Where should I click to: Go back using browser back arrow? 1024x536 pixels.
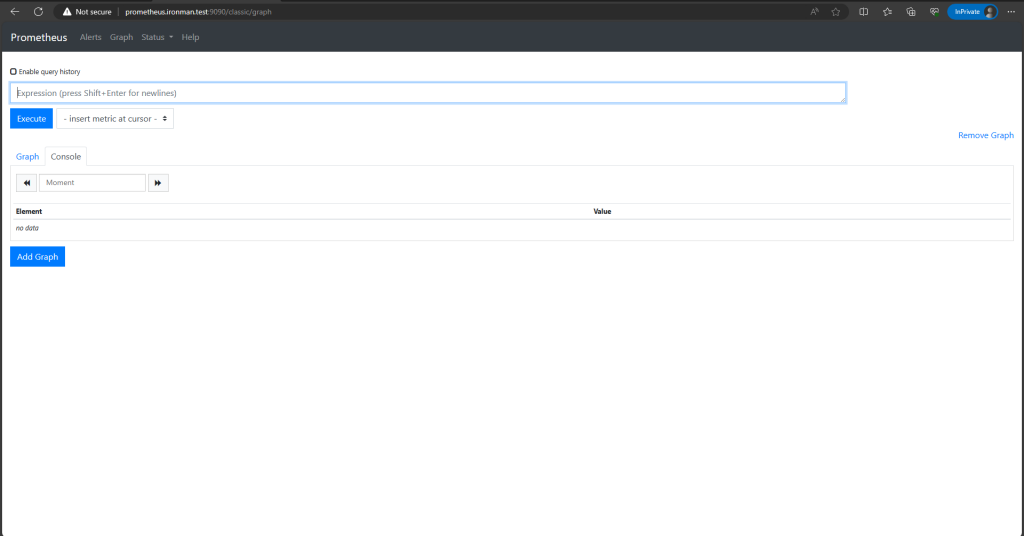(x=15, y=12)
